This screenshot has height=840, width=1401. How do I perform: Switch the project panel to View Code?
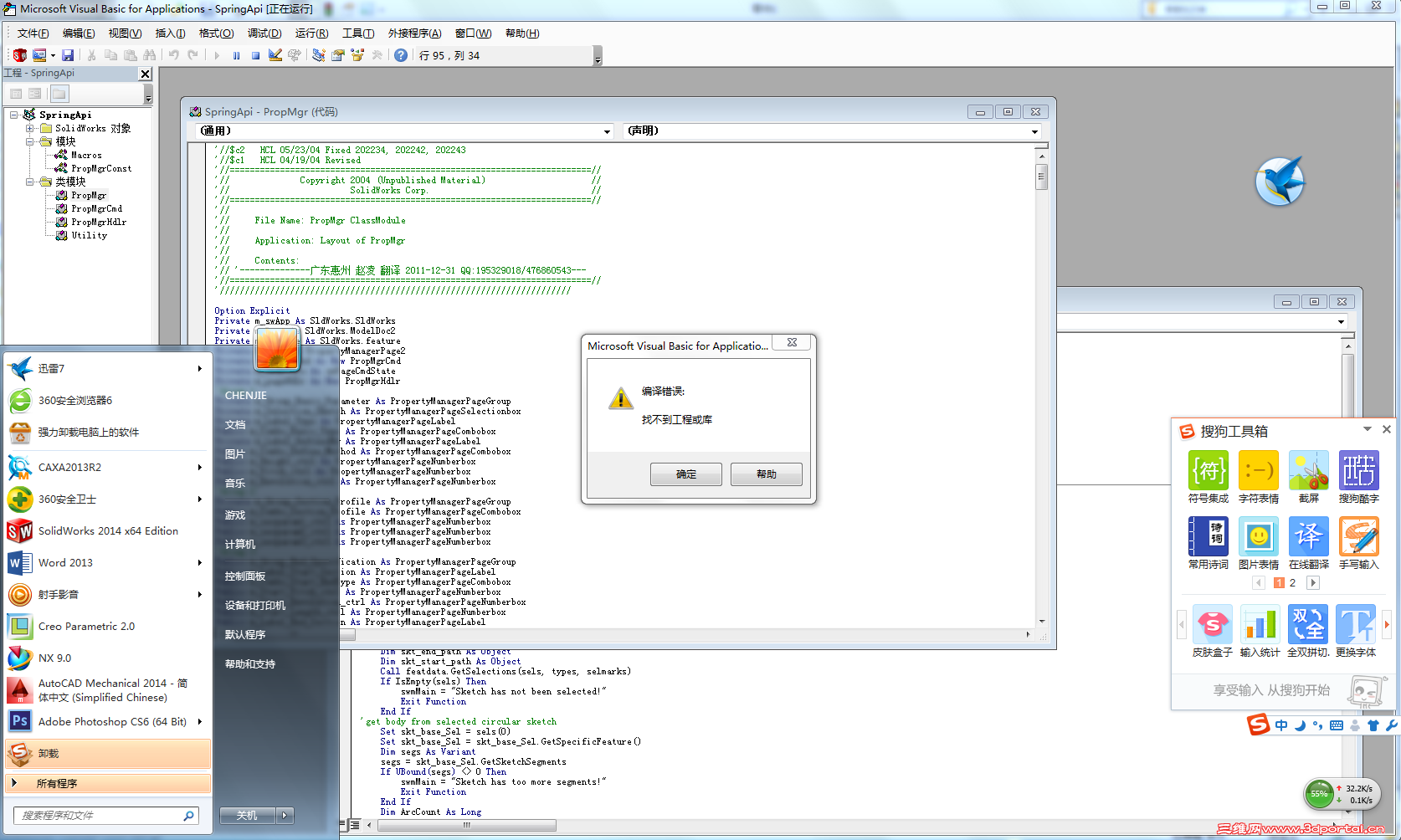pos(16,94)
